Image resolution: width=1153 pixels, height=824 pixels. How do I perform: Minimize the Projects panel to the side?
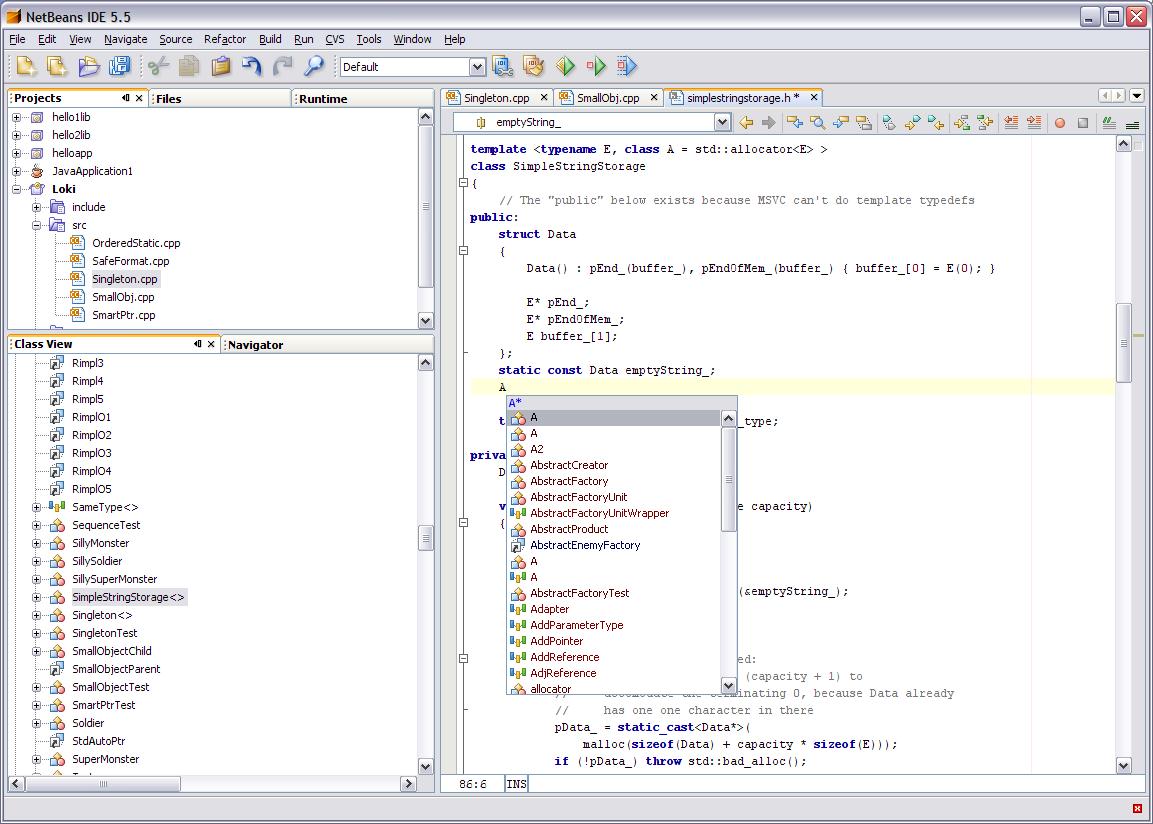[x=126, y=98]
